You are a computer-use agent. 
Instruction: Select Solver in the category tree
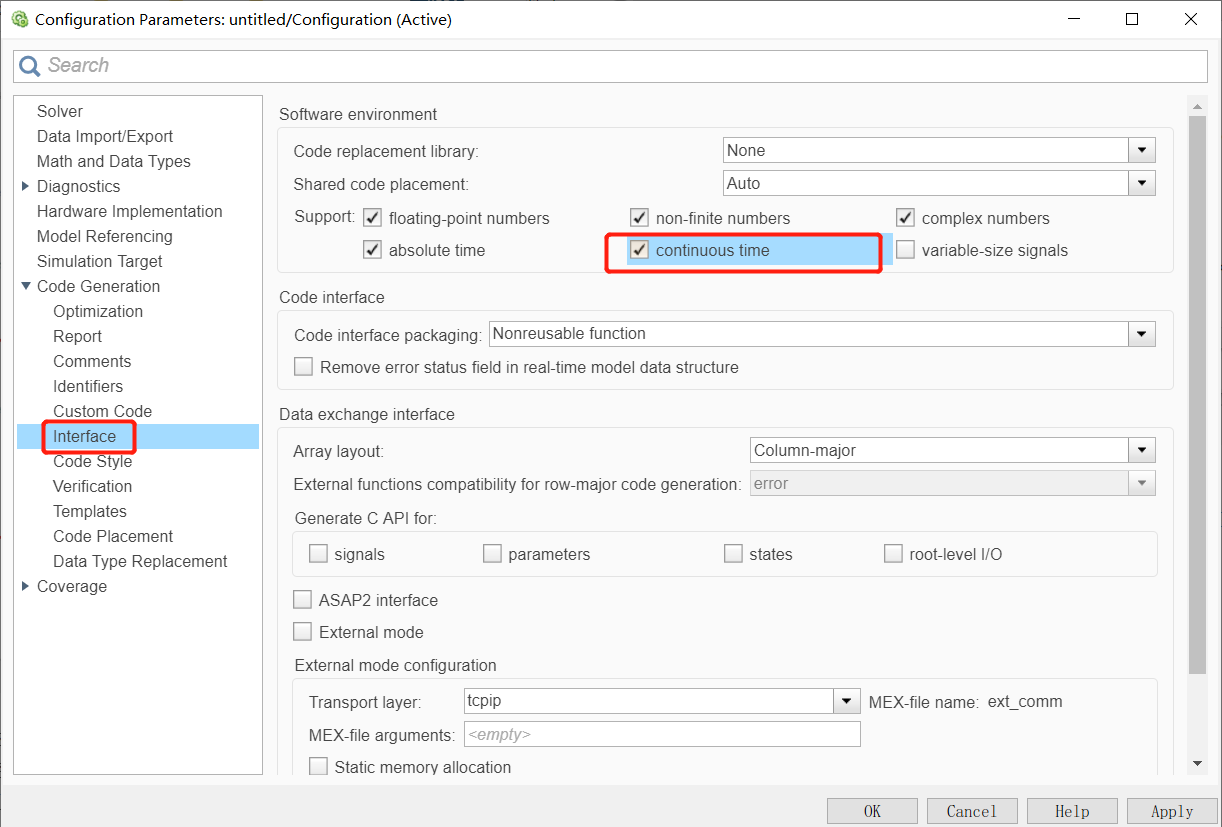pyautogui.click(x=60, y=111)
